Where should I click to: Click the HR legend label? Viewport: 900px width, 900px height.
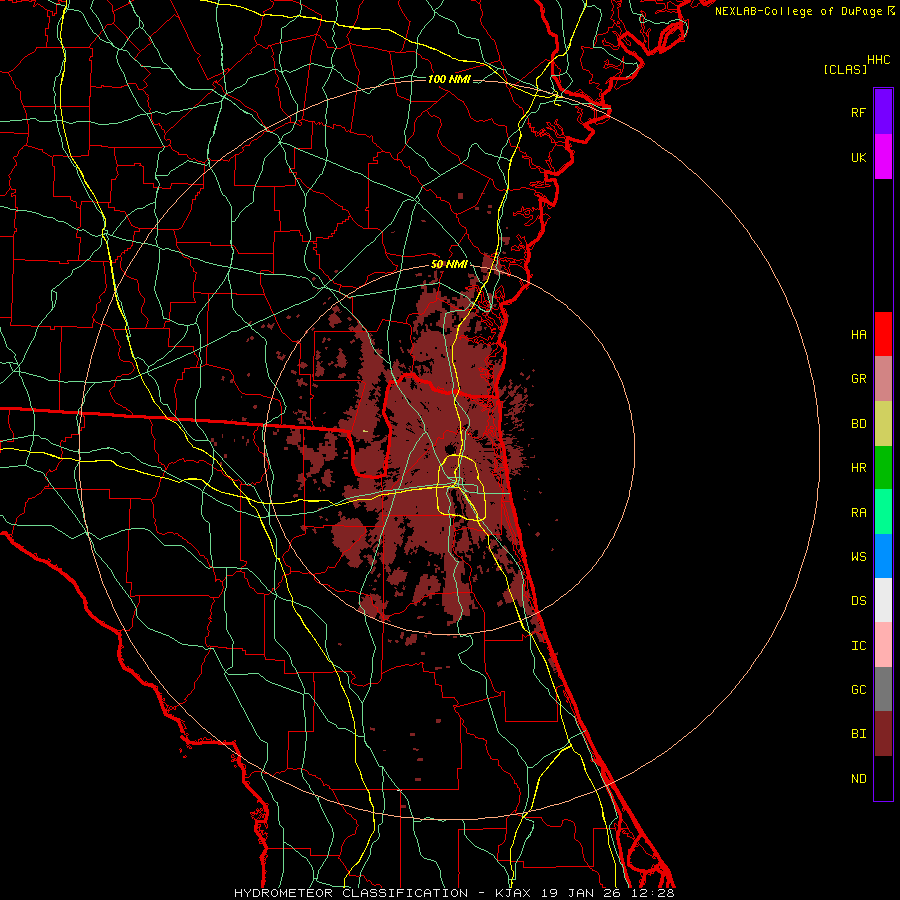[858, 468]
